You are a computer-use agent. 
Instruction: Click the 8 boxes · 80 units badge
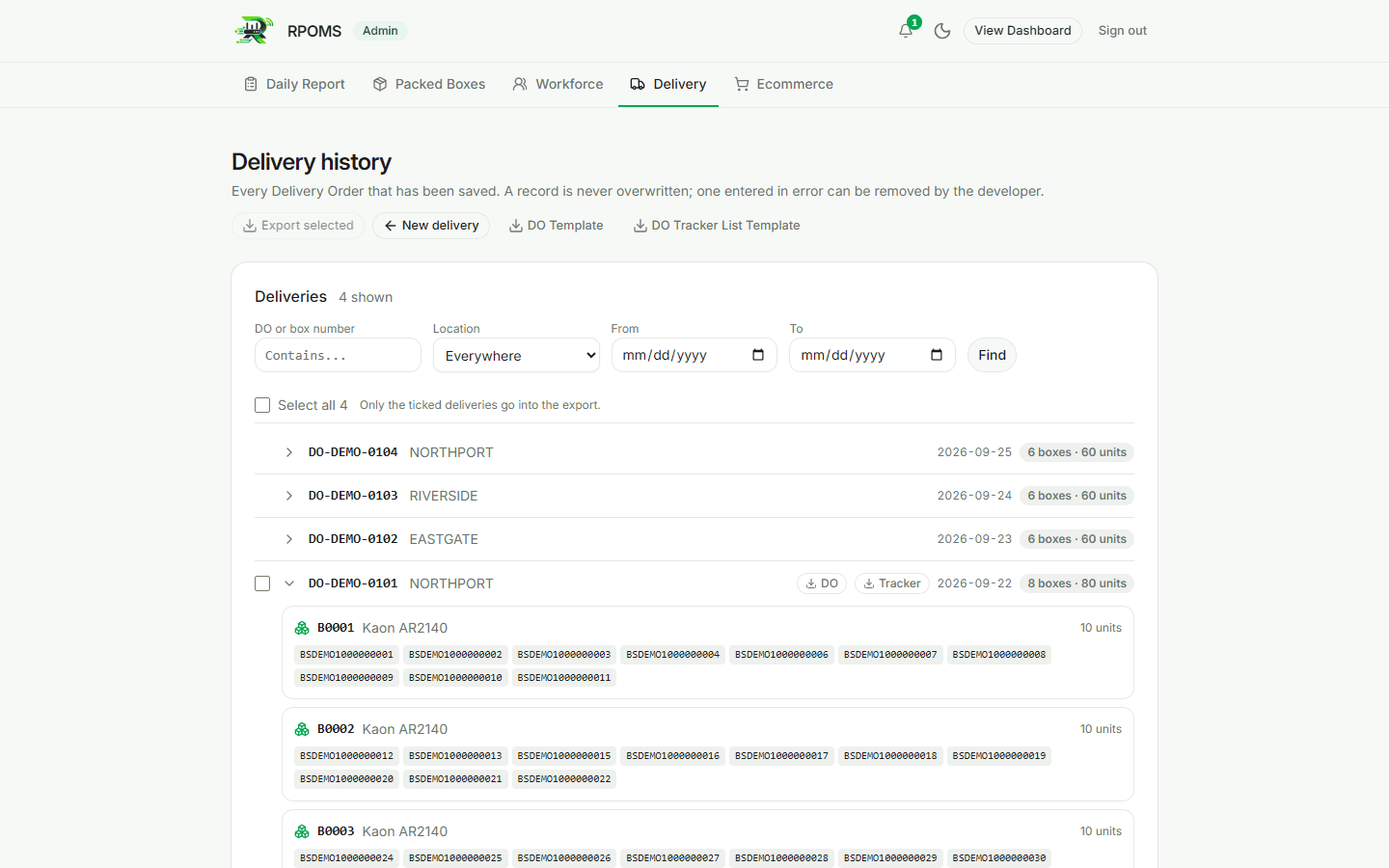click(1076, 583)
